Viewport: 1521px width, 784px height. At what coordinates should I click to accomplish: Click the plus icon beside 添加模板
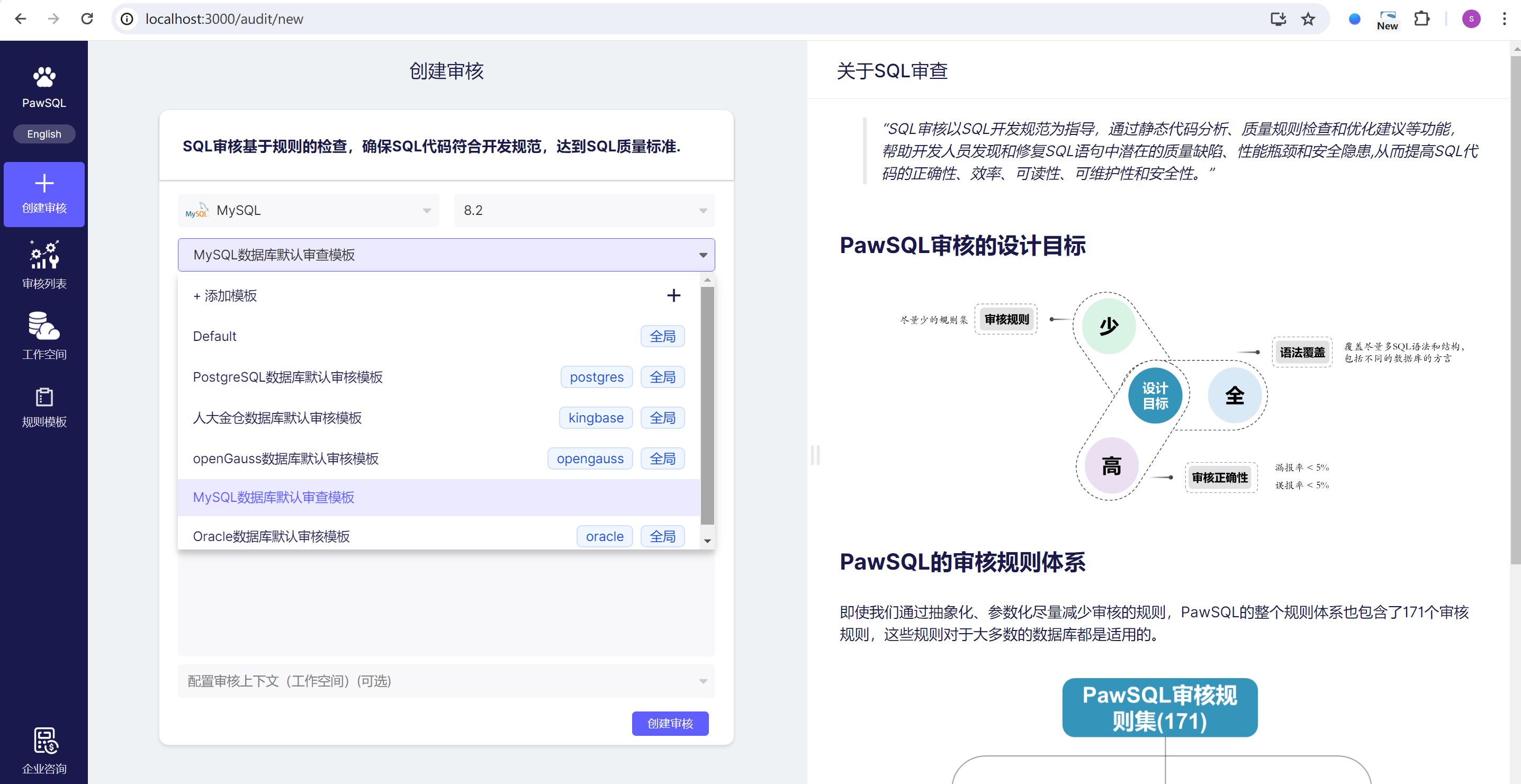click(673, 295)
